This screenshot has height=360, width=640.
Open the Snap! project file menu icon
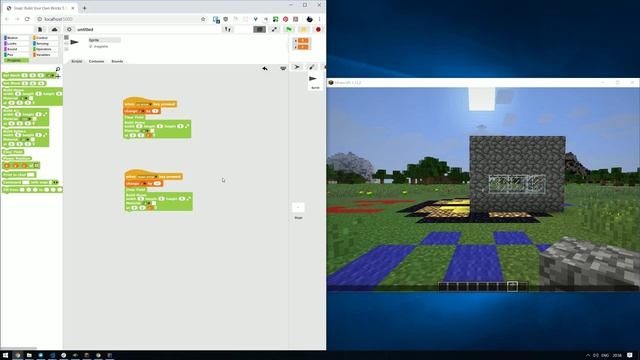pos(40,29)
